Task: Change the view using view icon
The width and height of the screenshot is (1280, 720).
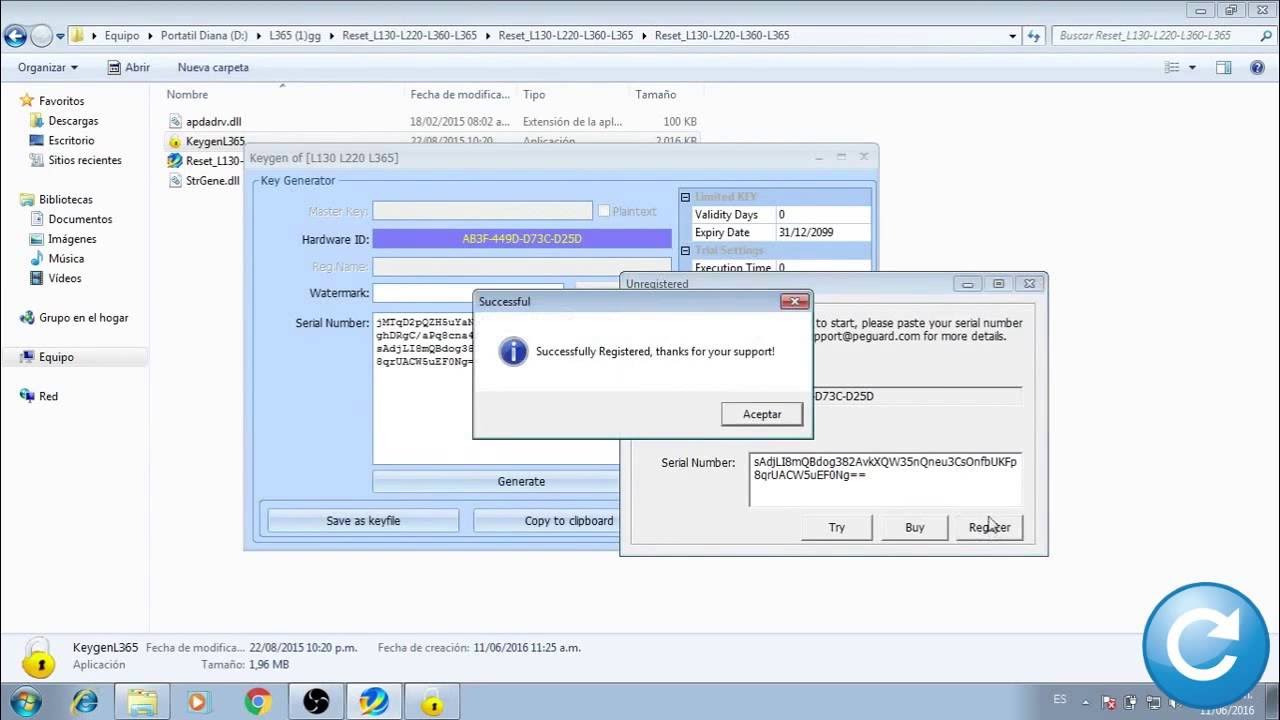Action: click(1173, 67)
